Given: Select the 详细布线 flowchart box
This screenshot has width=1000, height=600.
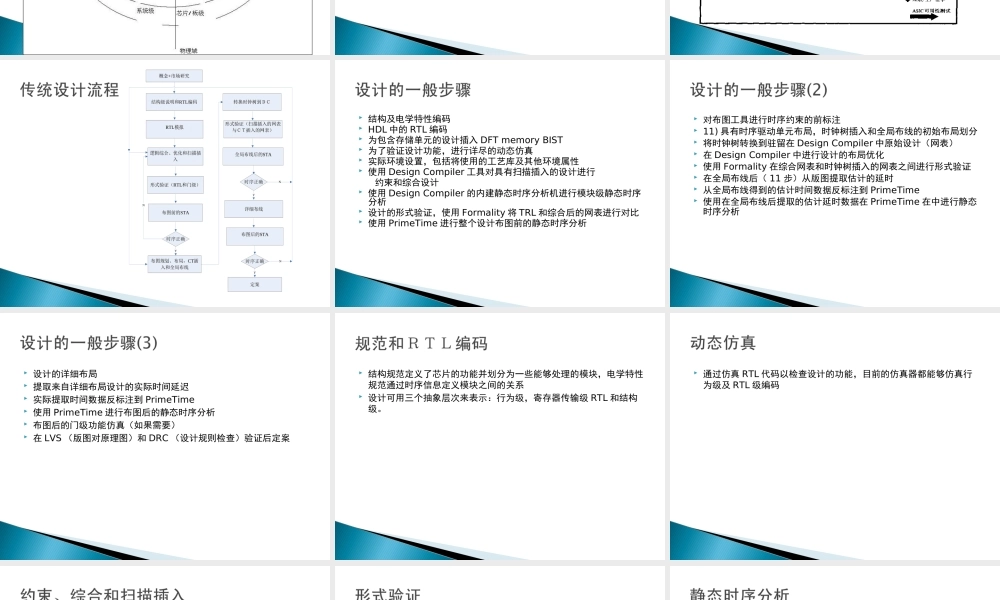Looking at the screenshot, I should pyautogui.click(x=254, y=209).
